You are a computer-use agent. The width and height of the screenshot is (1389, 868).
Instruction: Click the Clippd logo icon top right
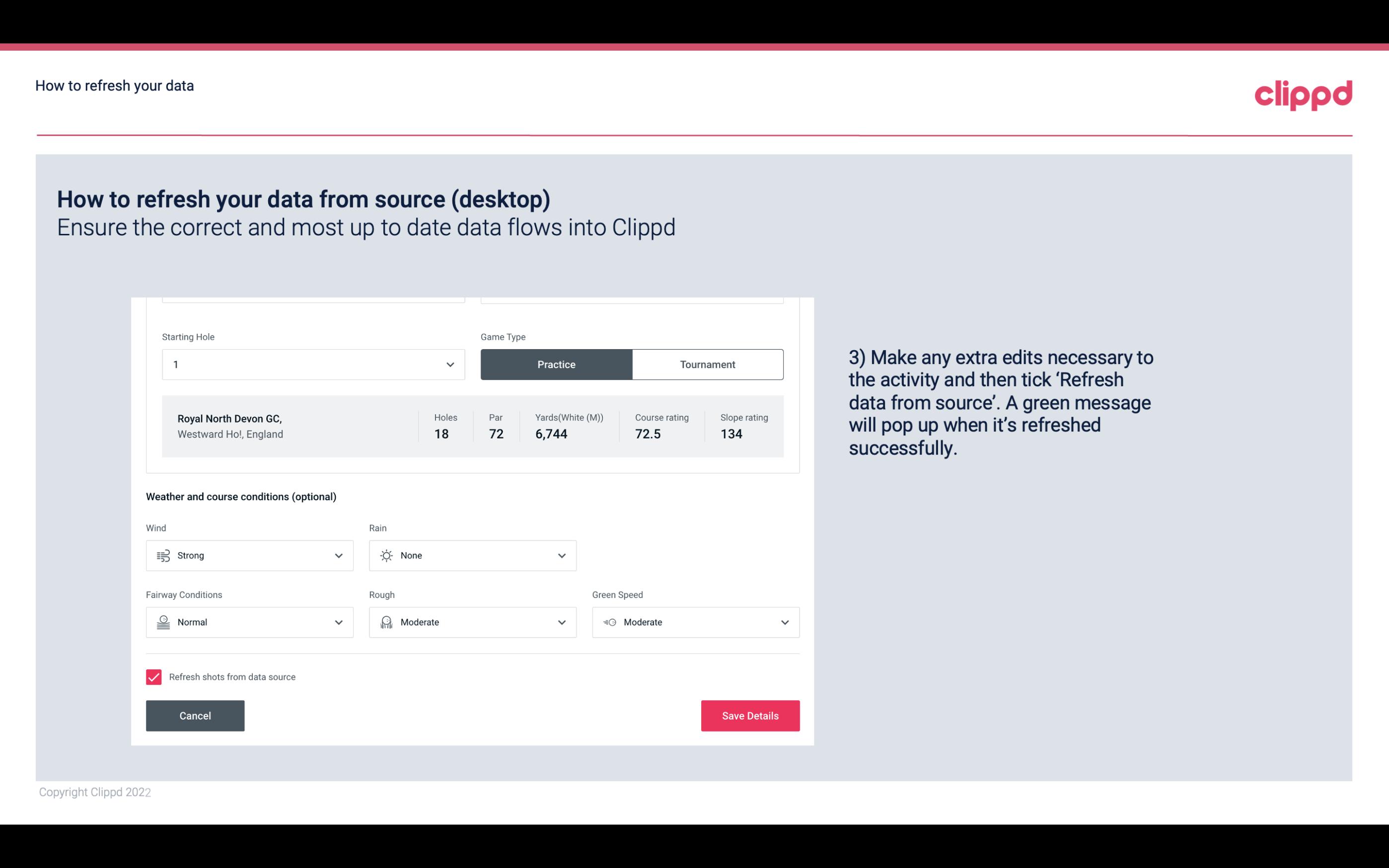click(x=1303, y=92)
